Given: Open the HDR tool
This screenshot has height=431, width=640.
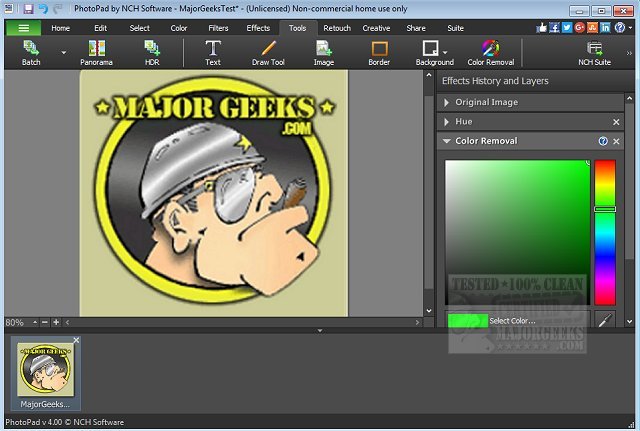Looking at the screenshot, I should click(152, 53).
